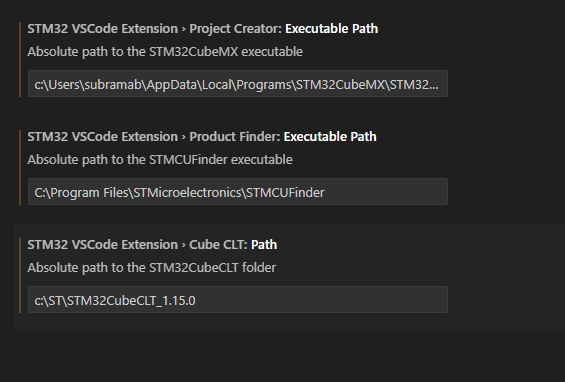Click the "Project Creator:" category label
Screen dimensions: 565x382
click(236, 29)
